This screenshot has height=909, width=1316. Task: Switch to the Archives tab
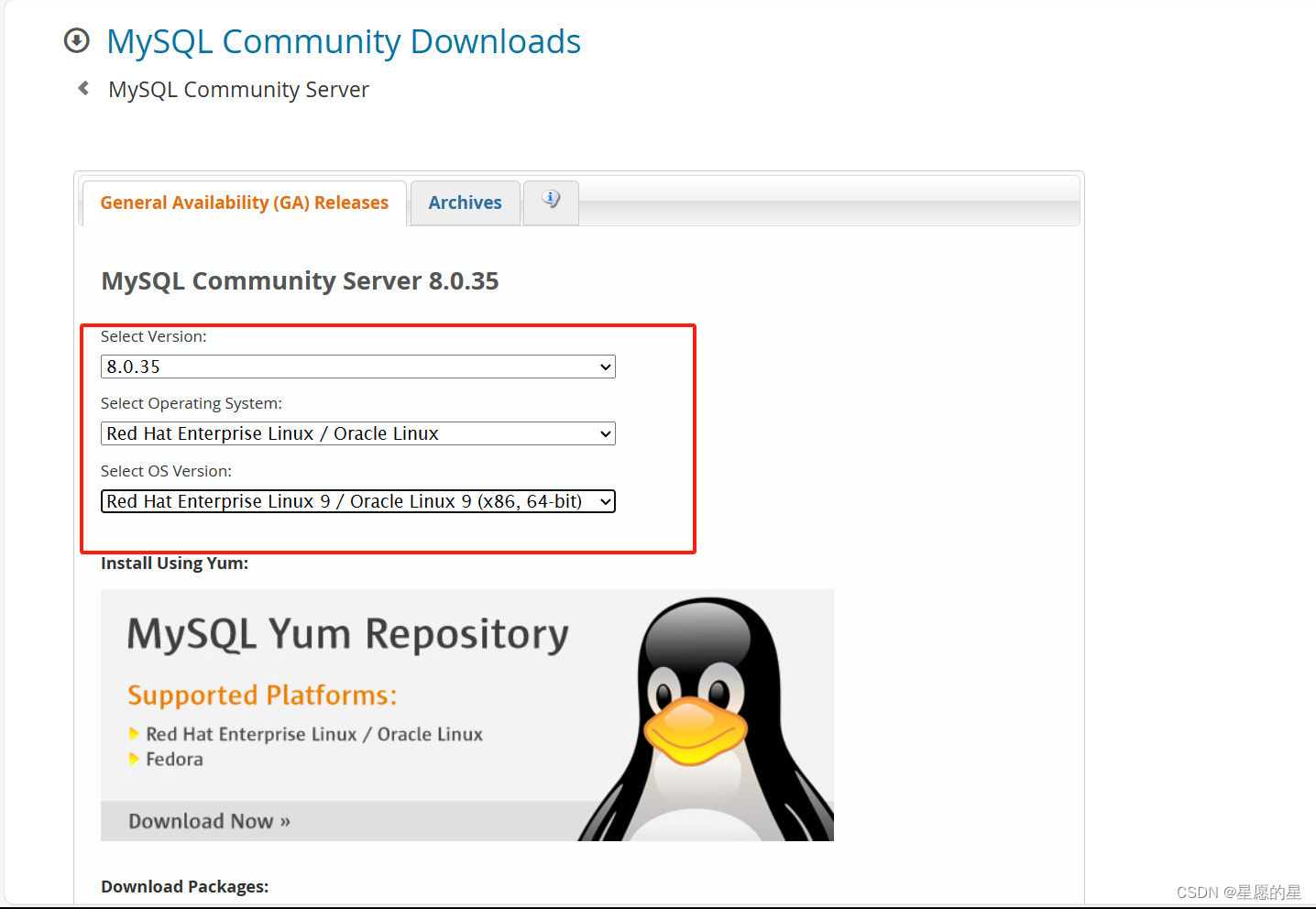click(465, 203)
